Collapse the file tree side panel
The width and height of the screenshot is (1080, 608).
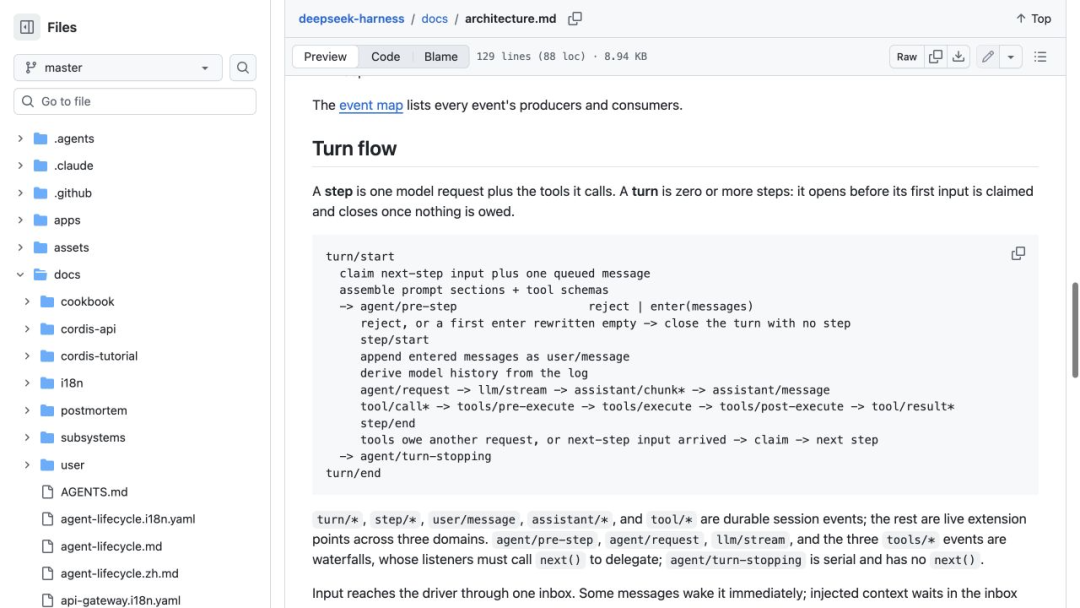(27, 28)
